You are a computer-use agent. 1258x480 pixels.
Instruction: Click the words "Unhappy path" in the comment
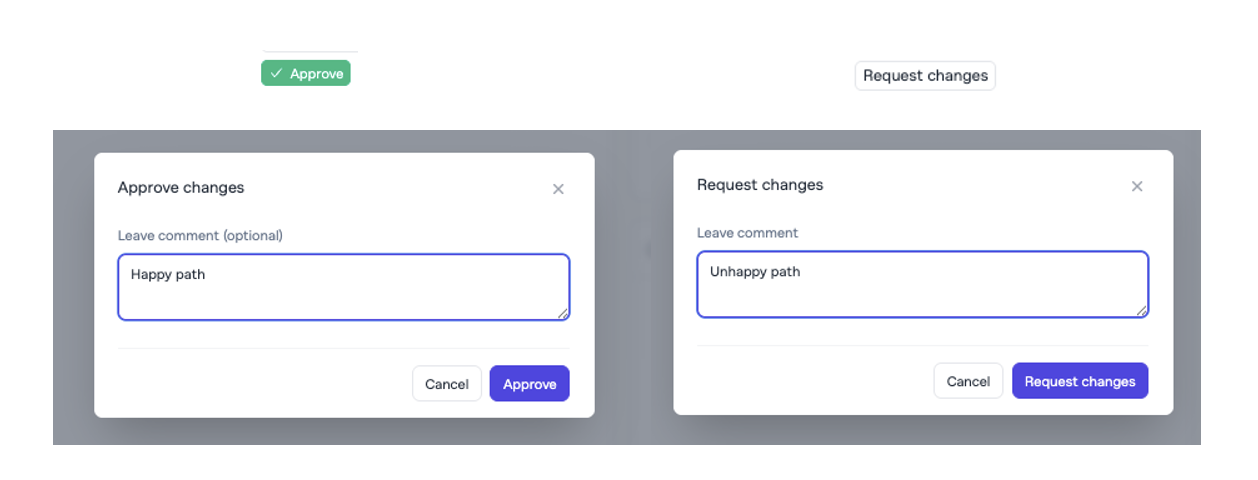click(x=755, y=271)
